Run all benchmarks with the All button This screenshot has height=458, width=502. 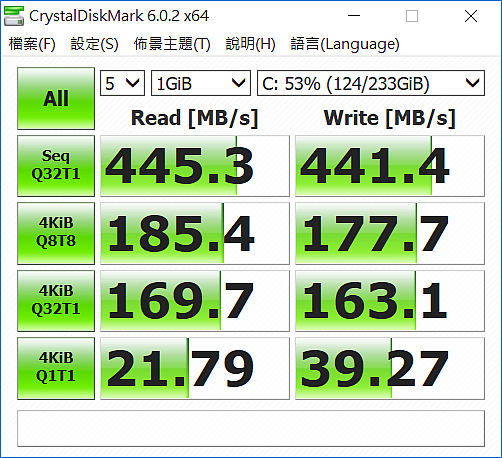[x=56, y=98]
